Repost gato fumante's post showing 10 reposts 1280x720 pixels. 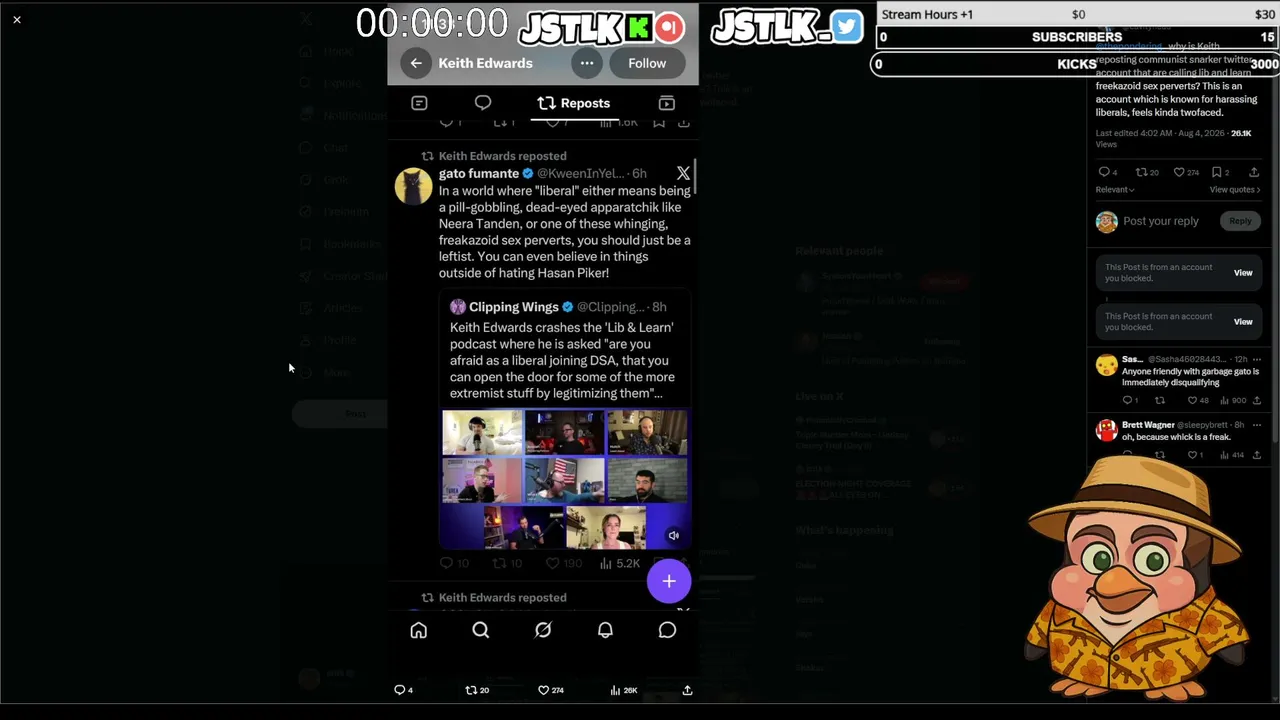[508, 563]
